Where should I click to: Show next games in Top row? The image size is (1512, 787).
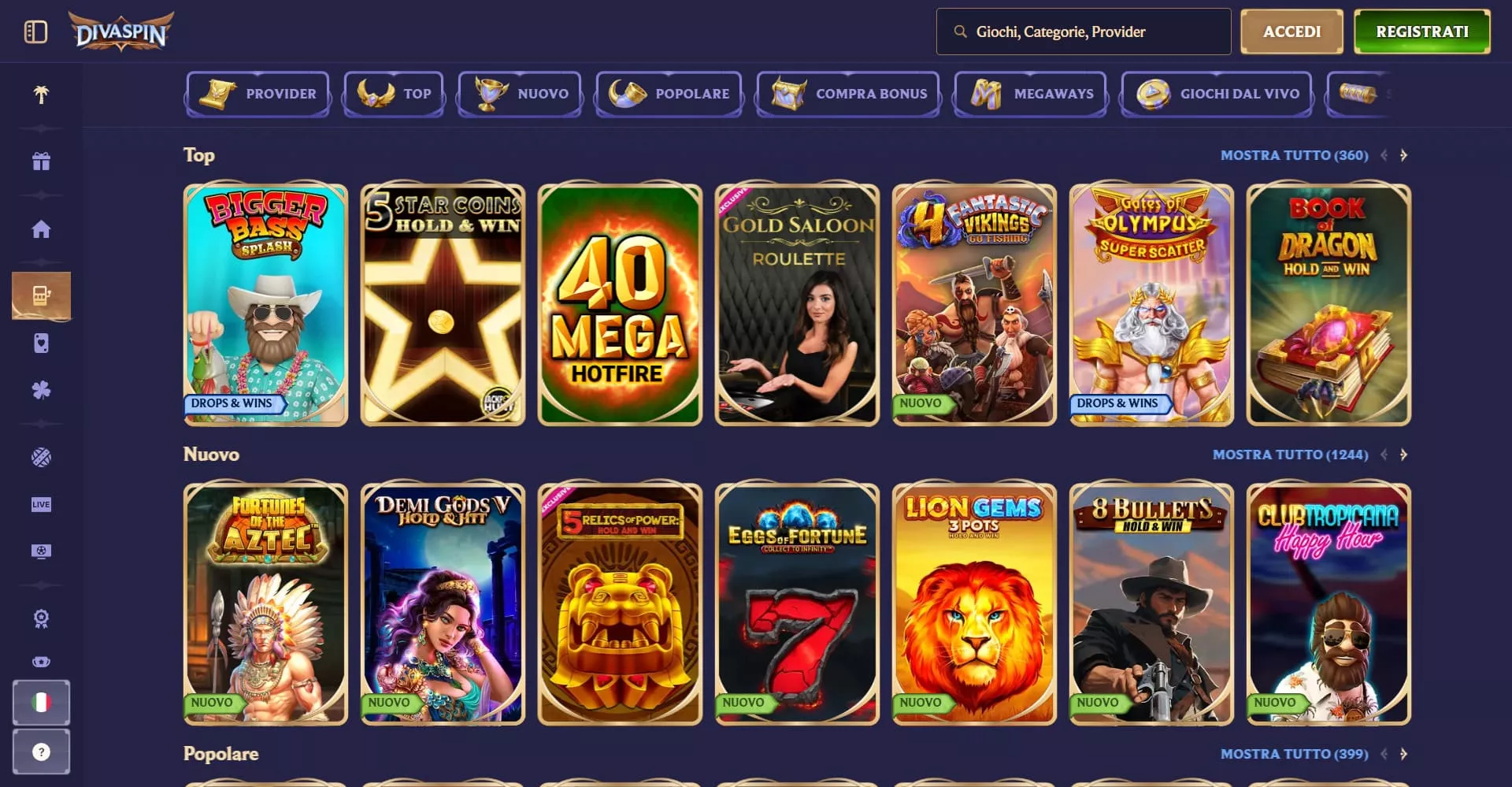pos(1403,155)
